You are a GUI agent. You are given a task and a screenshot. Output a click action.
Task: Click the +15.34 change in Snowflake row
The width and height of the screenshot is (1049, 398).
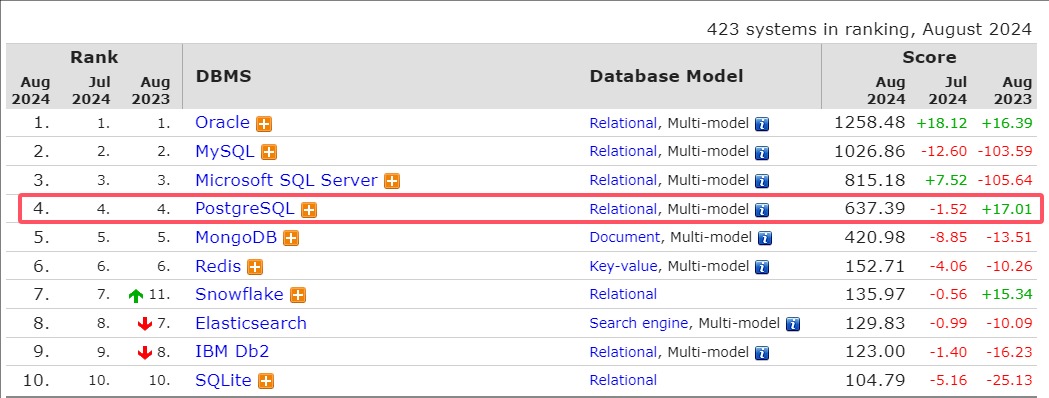pos(1007,295)
